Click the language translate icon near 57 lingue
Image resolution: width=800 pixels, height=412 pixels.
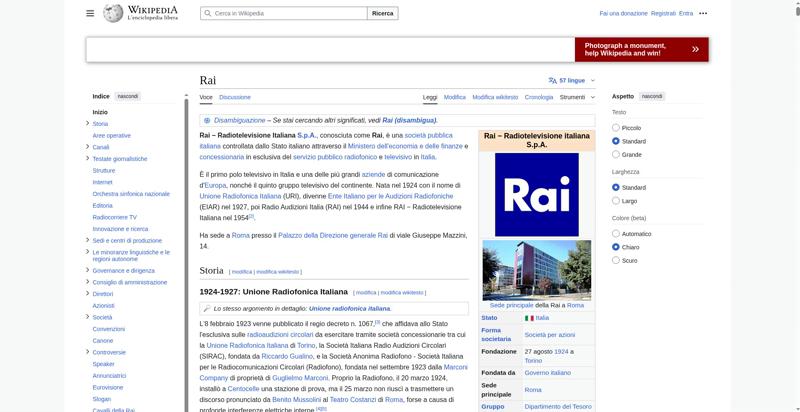click(552, 81)
